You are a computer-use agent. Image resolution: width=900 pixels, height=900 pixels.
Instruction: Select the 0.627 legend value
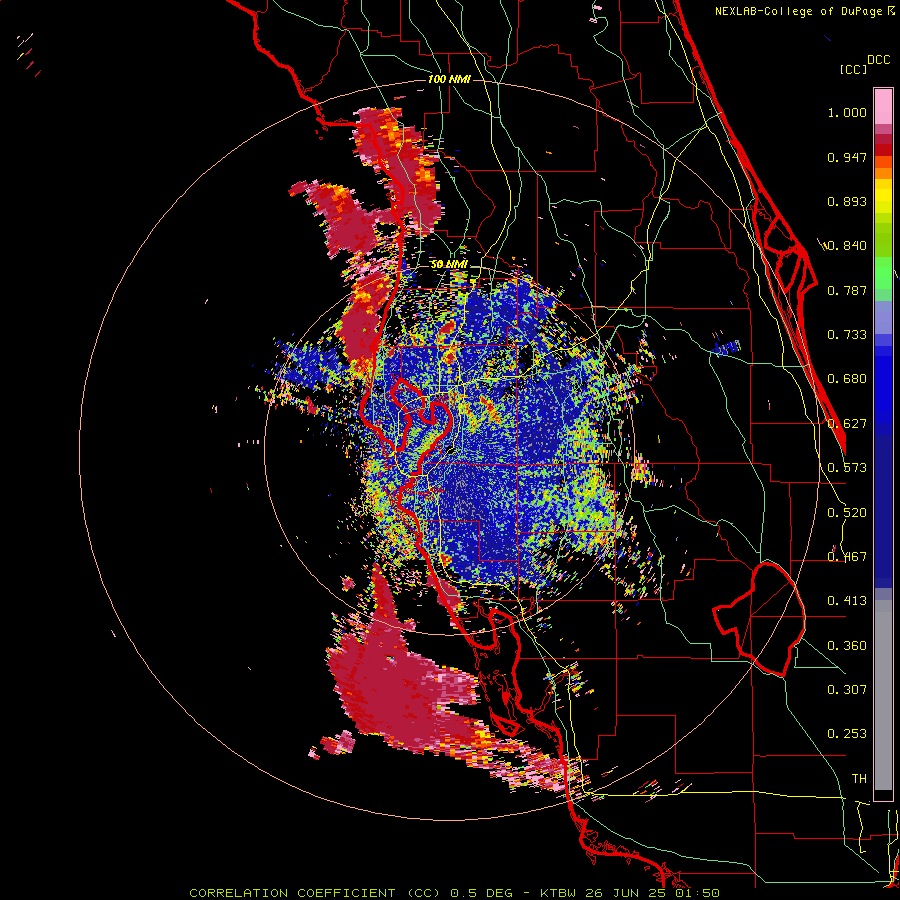[x=847, y=424]
